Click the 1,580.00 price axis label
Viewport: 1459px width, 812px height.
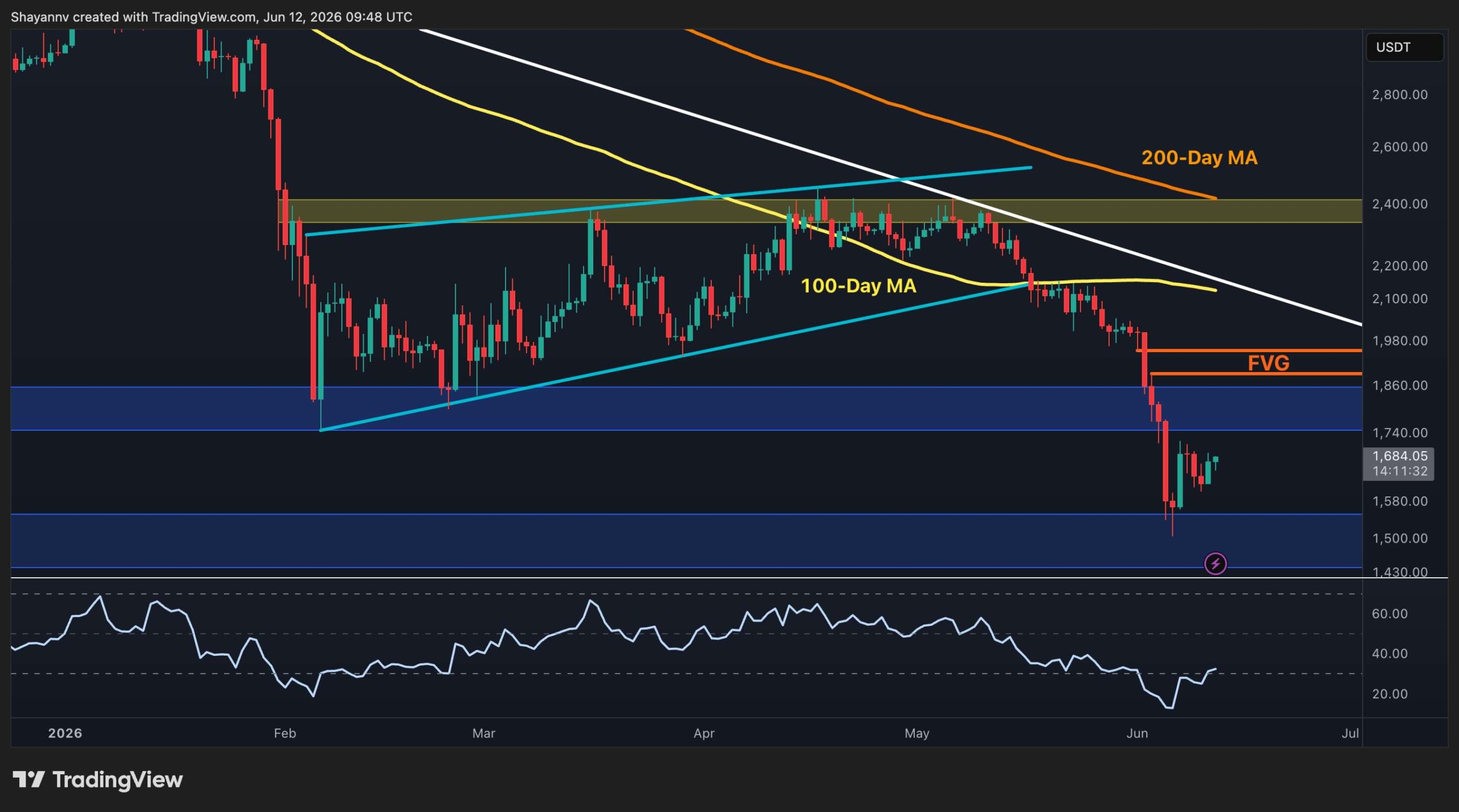[x=1400, y=501]
